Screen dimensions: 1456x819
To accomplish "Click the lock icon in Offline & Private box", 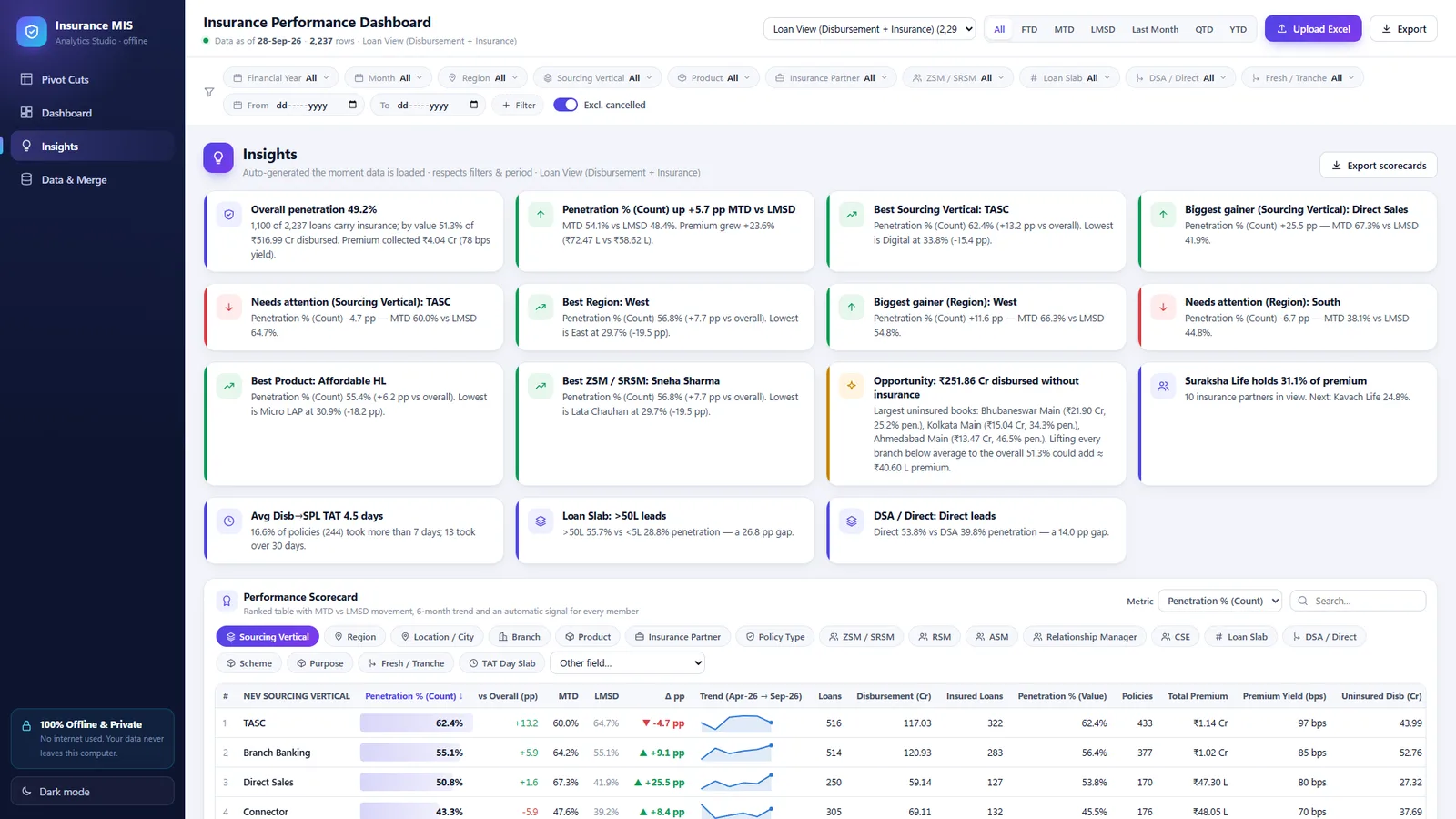I will [x=26, y=725].
